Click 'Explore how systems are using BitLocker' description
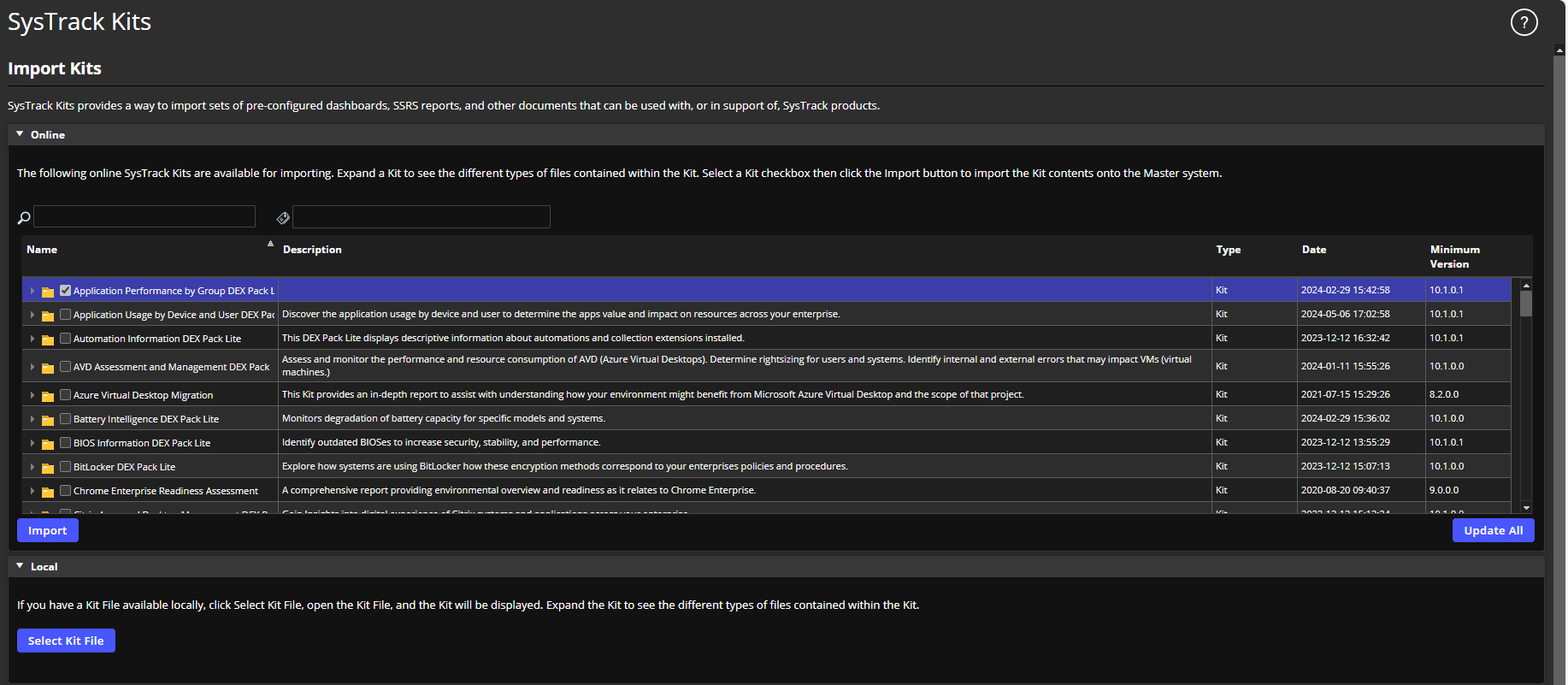The height and width of the screenshot is (685, 1568). tap(565, 466)
